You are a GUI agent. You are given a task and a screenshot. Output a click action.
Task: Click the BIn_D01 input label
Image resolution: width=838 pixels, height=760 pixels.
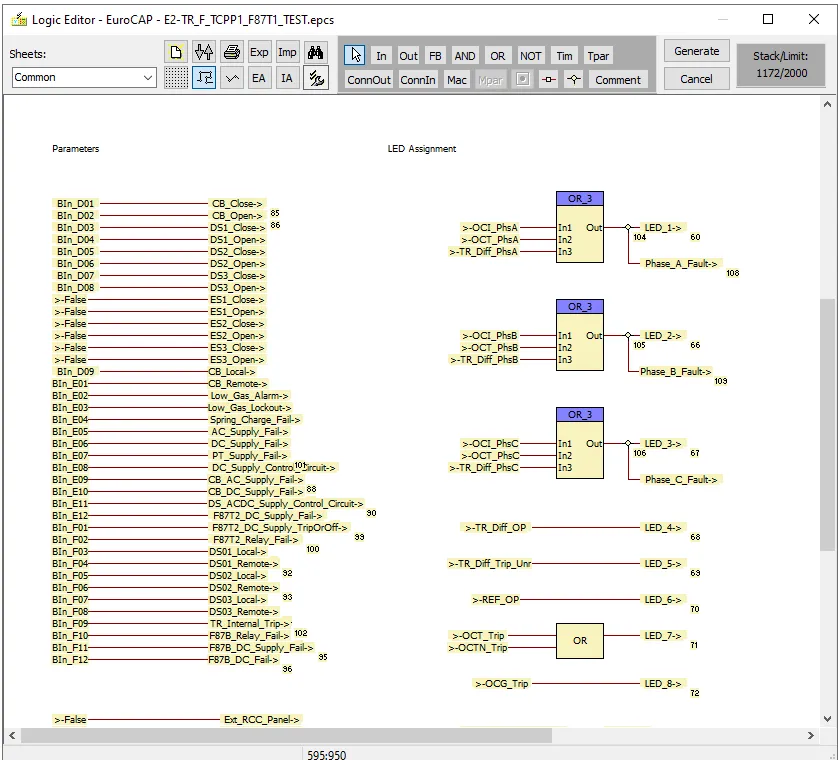(75, 204)
